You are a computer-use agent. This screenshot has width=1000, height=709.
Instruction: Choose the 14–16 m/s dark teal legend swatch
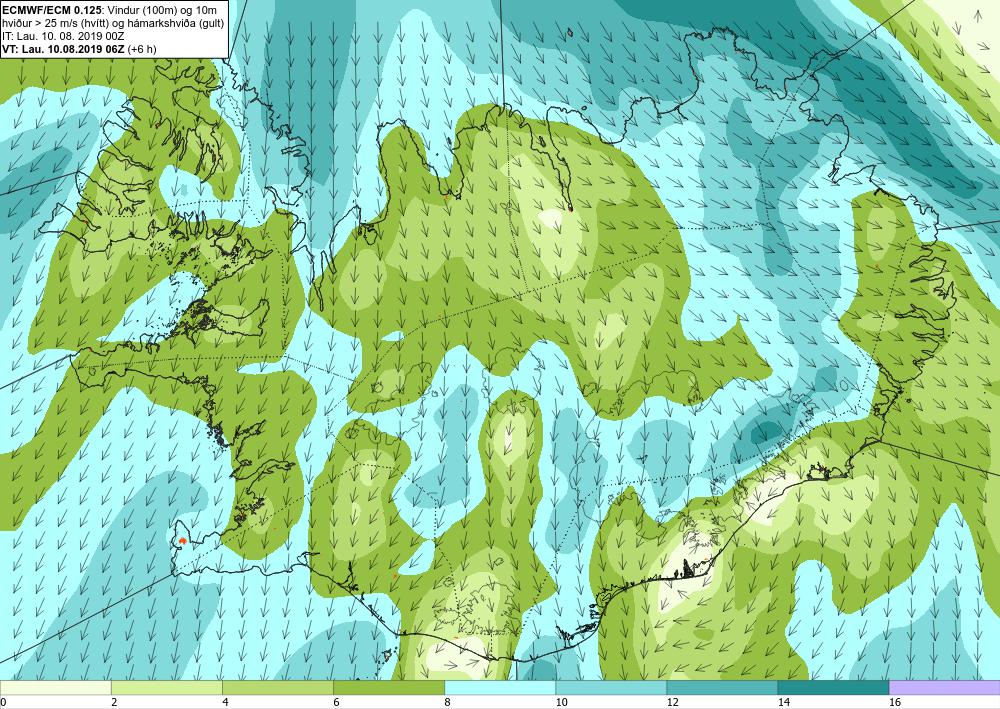coord(833,687)
